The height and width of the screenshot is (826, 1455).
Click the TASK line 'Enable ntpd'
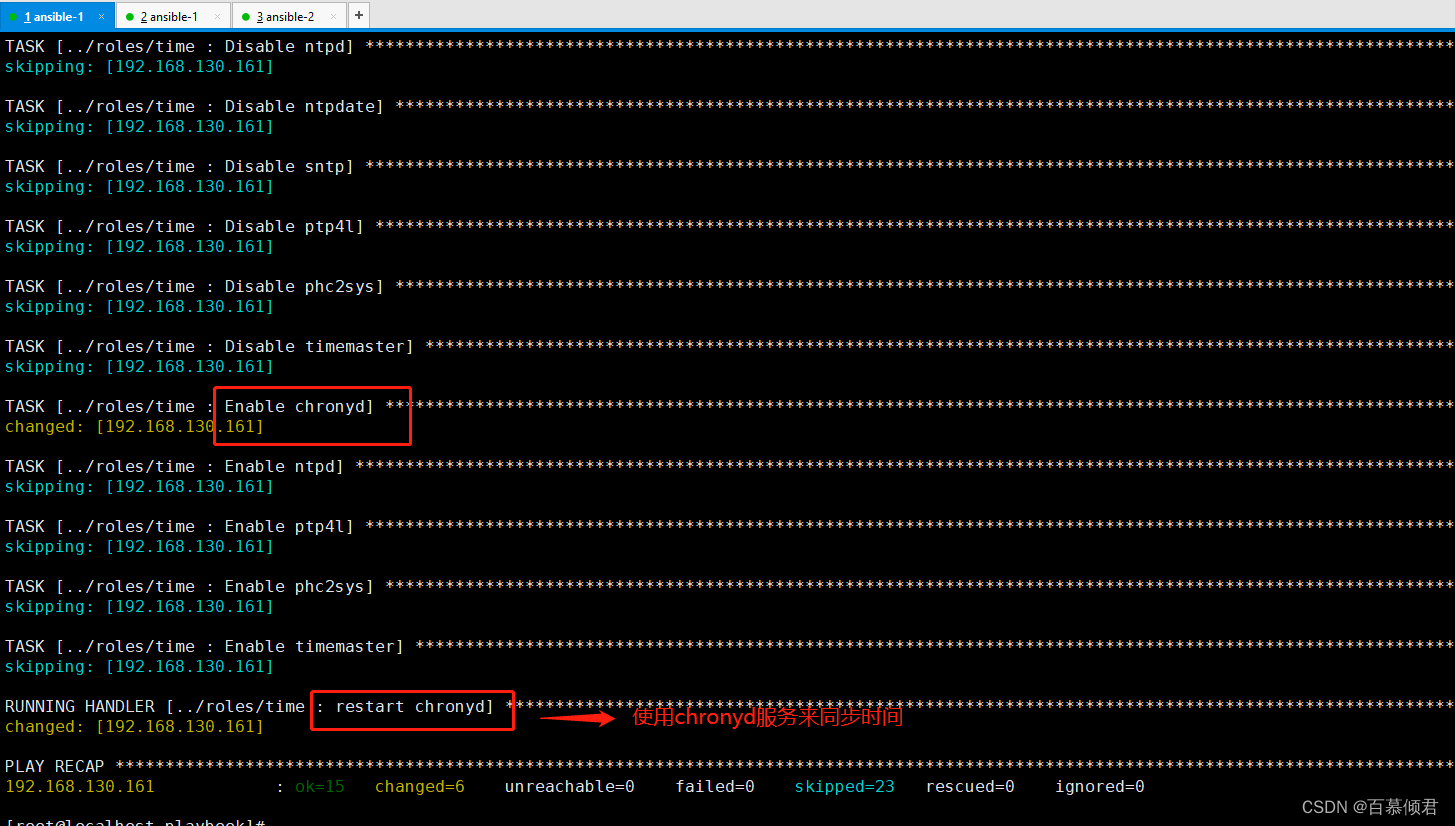click(x=729, y=467)
